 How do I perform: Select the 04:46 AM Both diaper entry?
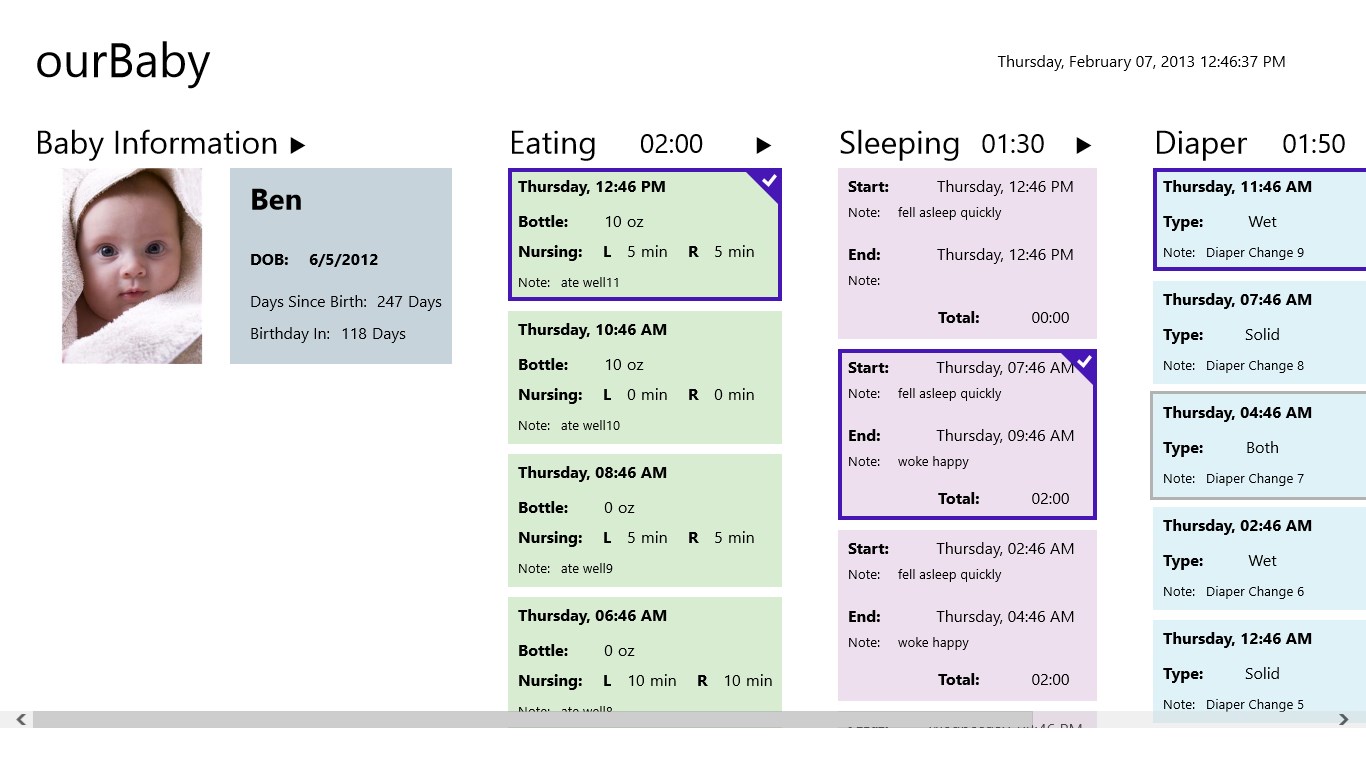point(1258,446)
